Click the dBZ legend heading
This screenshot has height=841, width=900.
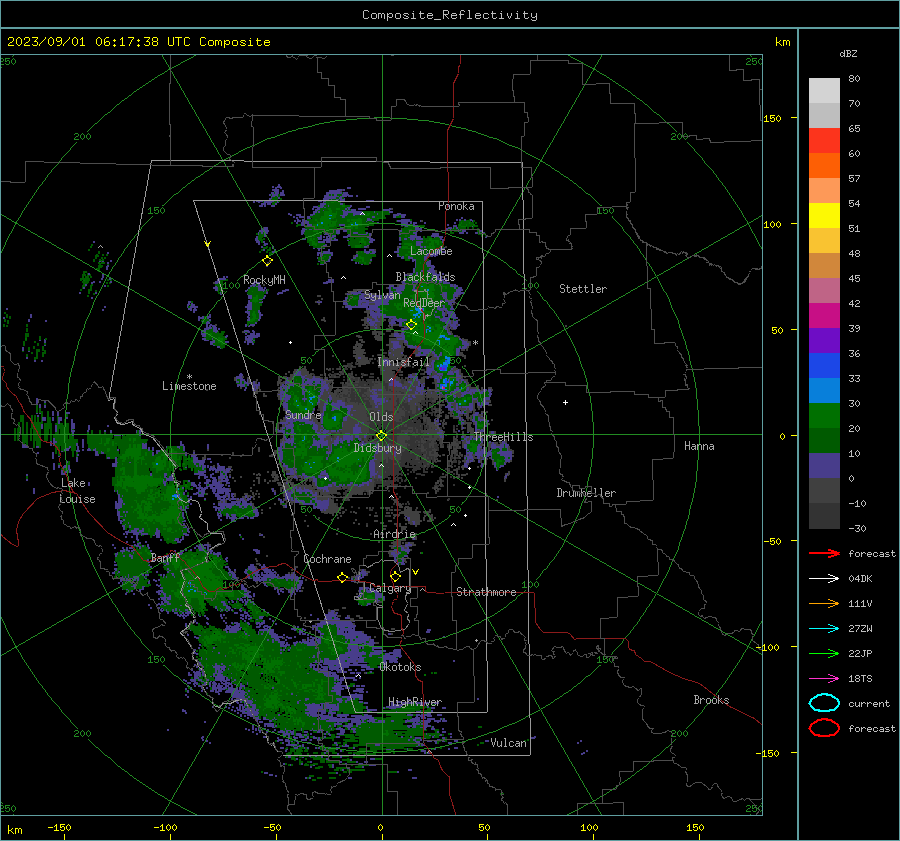[x=848, y=53]
